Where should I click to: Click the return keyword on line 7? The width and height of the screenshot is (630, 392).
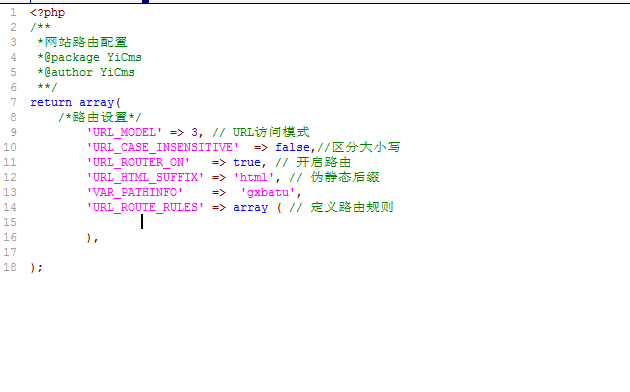(x=51, y=102)
